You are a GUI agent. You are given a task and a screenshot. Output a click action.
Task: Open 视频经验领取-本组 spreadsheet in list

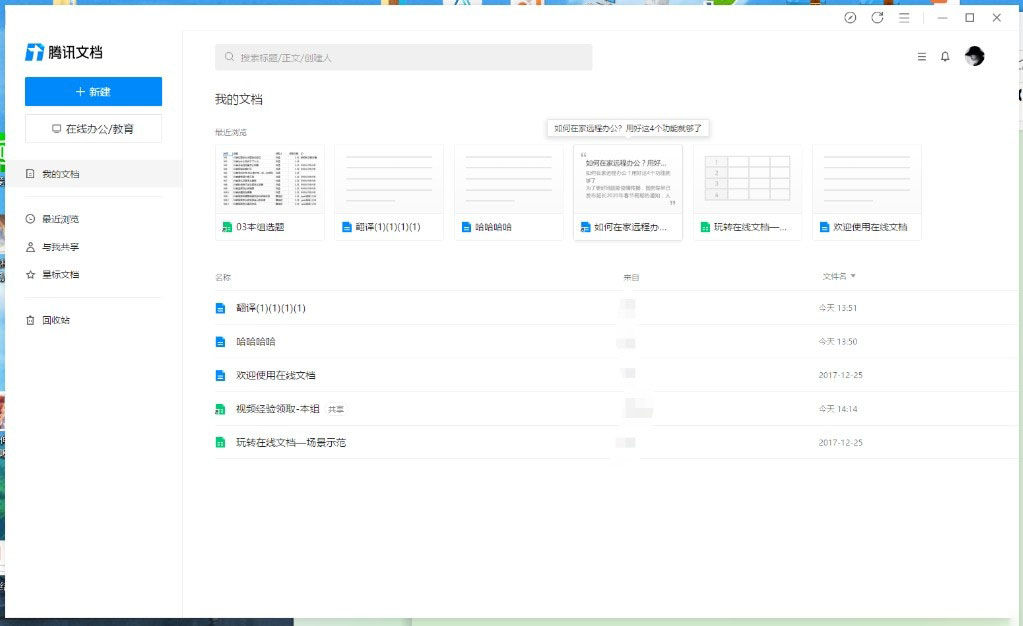point(277,409)
